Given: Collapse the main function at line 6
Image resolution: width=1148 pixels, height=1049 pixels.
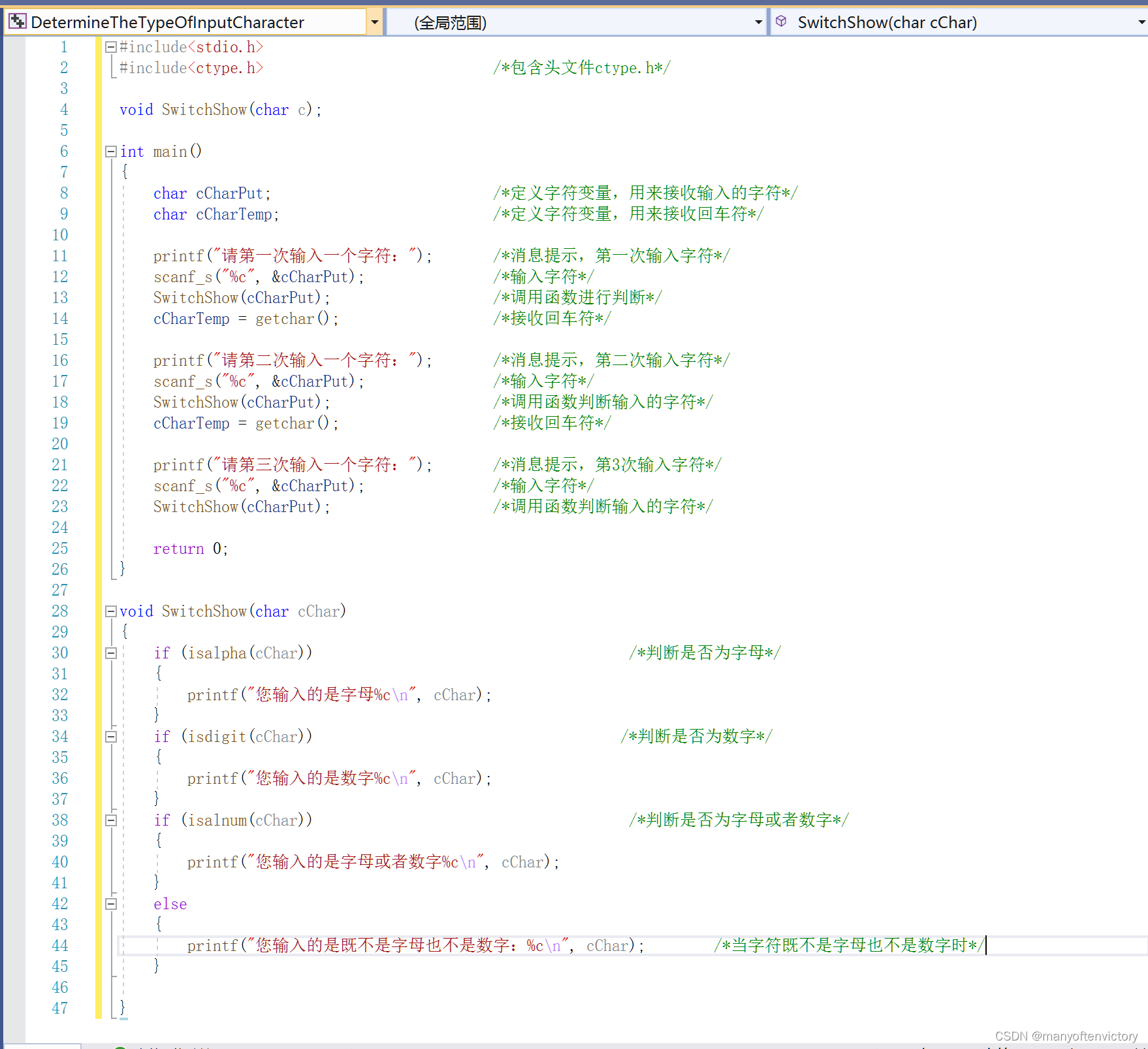Looking at the screenshot, I should tap(111, 152).
